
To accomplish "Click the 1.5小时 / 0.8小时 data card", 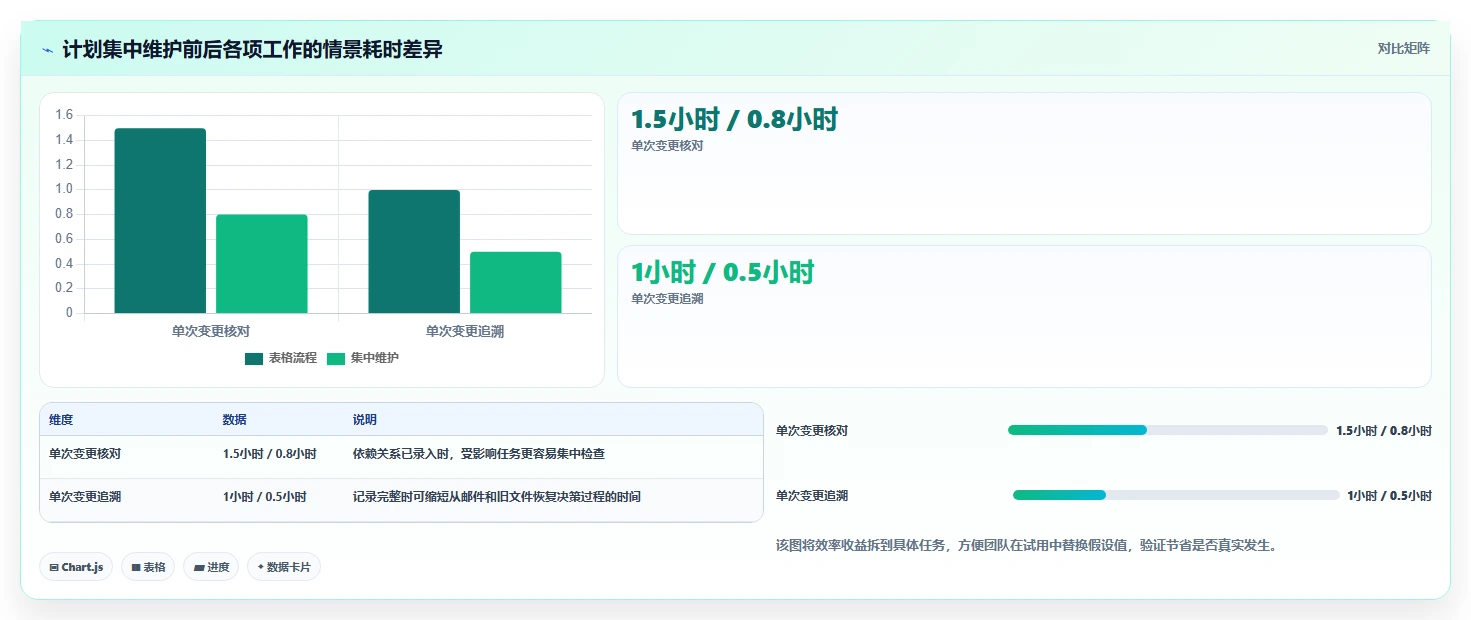I will [x=1024, y=164].
